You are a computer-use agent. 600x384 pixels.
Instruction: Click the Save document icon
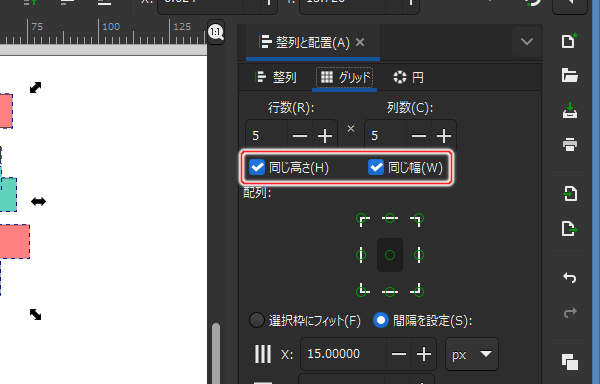(x=569, y=111)
